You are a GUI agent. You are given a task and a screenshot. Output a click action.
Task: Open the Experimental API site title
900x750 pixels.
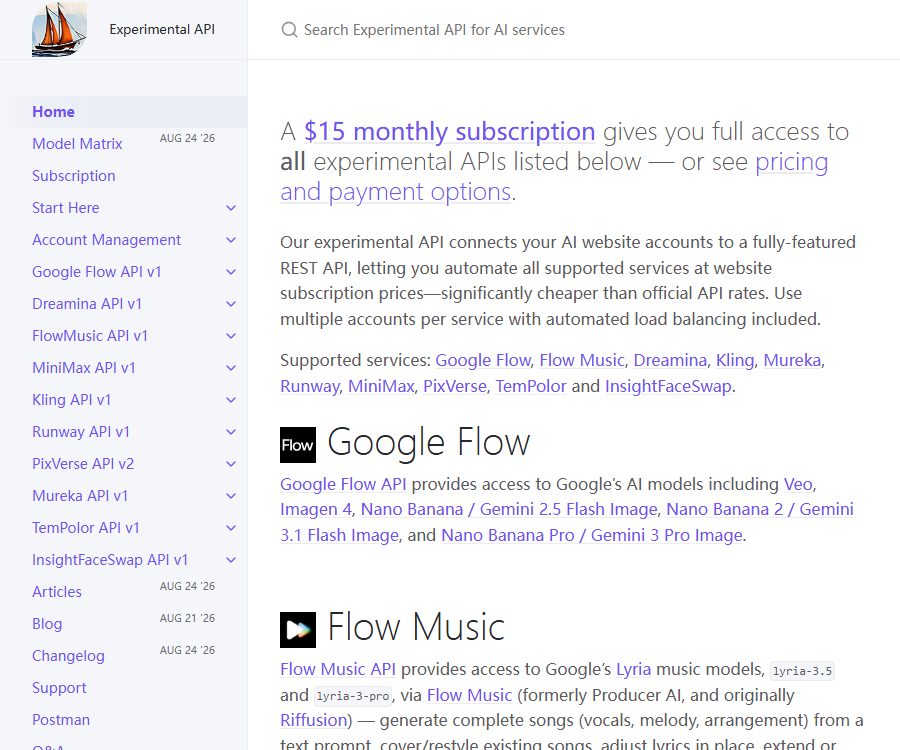point(162,29)
